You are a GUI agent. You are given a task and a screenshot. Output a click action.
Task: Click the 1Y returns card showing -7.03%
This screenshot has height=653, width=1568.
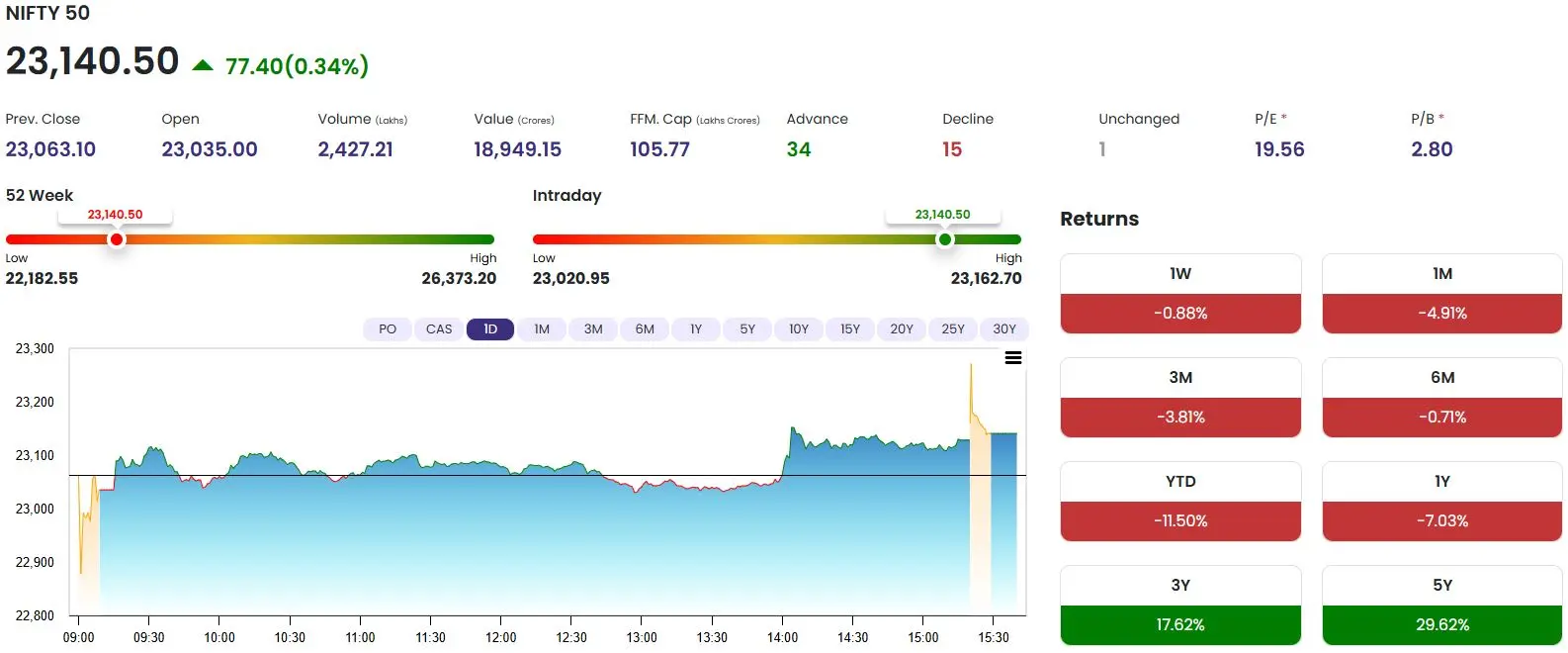click(x=1442, y=502)
